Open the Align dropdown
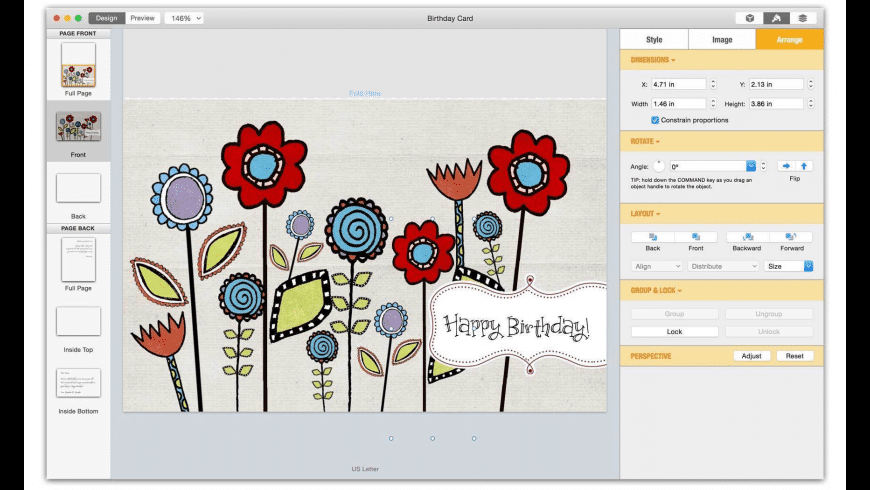The width and height of the screenshot is (870, 490). point(657,266)
